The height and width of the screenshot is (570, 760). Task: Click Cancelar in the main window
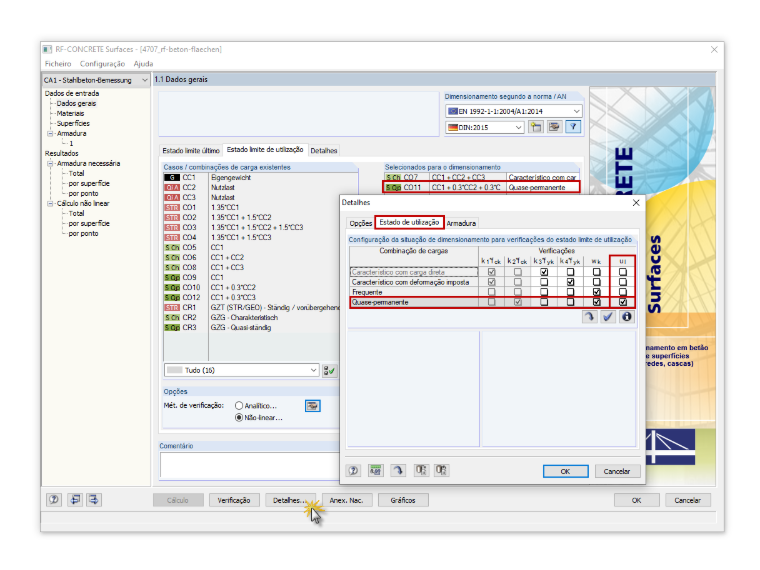(x=687, y=500)
